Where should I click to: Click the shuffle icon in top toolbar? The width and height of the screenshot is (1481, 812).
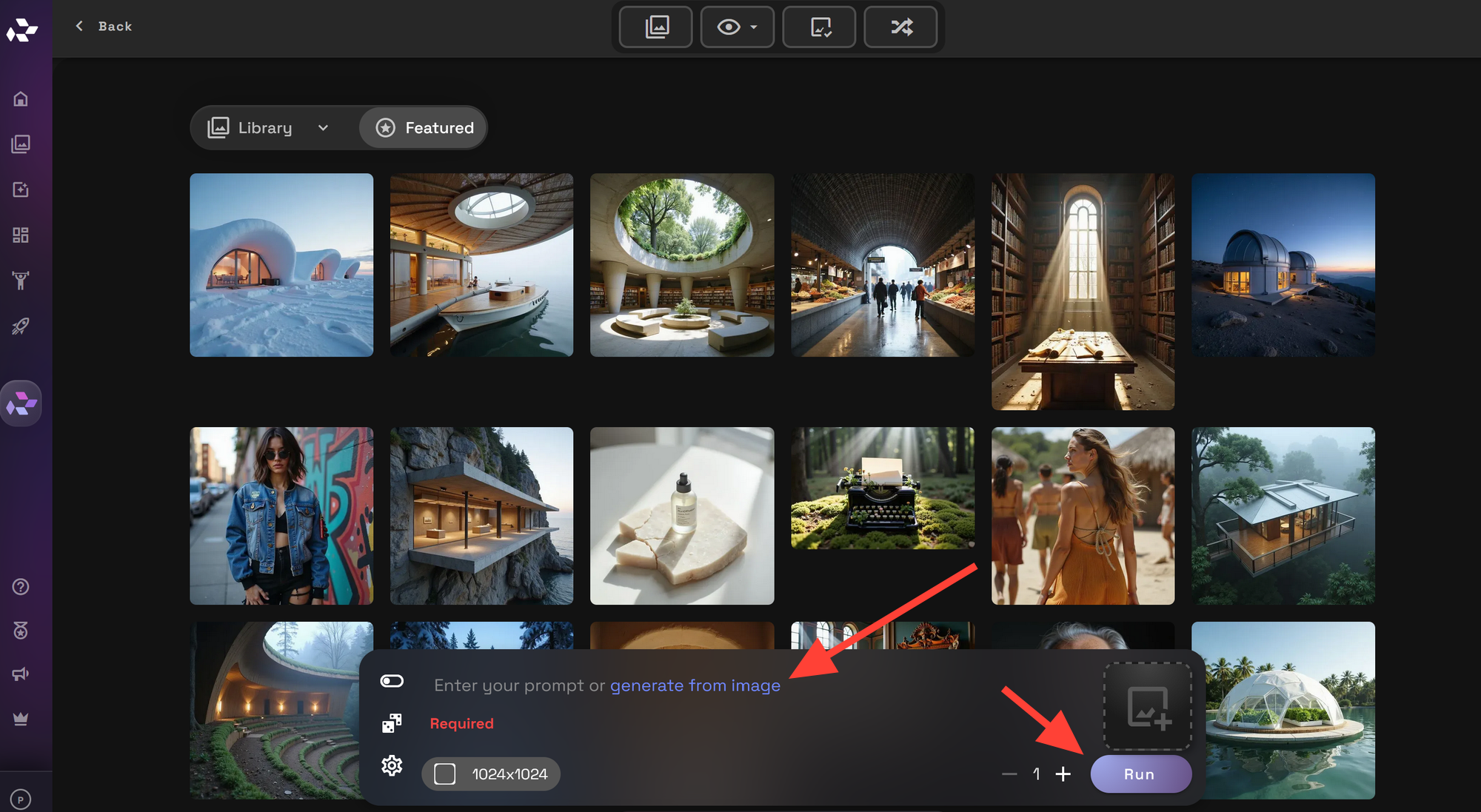(x=900, y=27)
